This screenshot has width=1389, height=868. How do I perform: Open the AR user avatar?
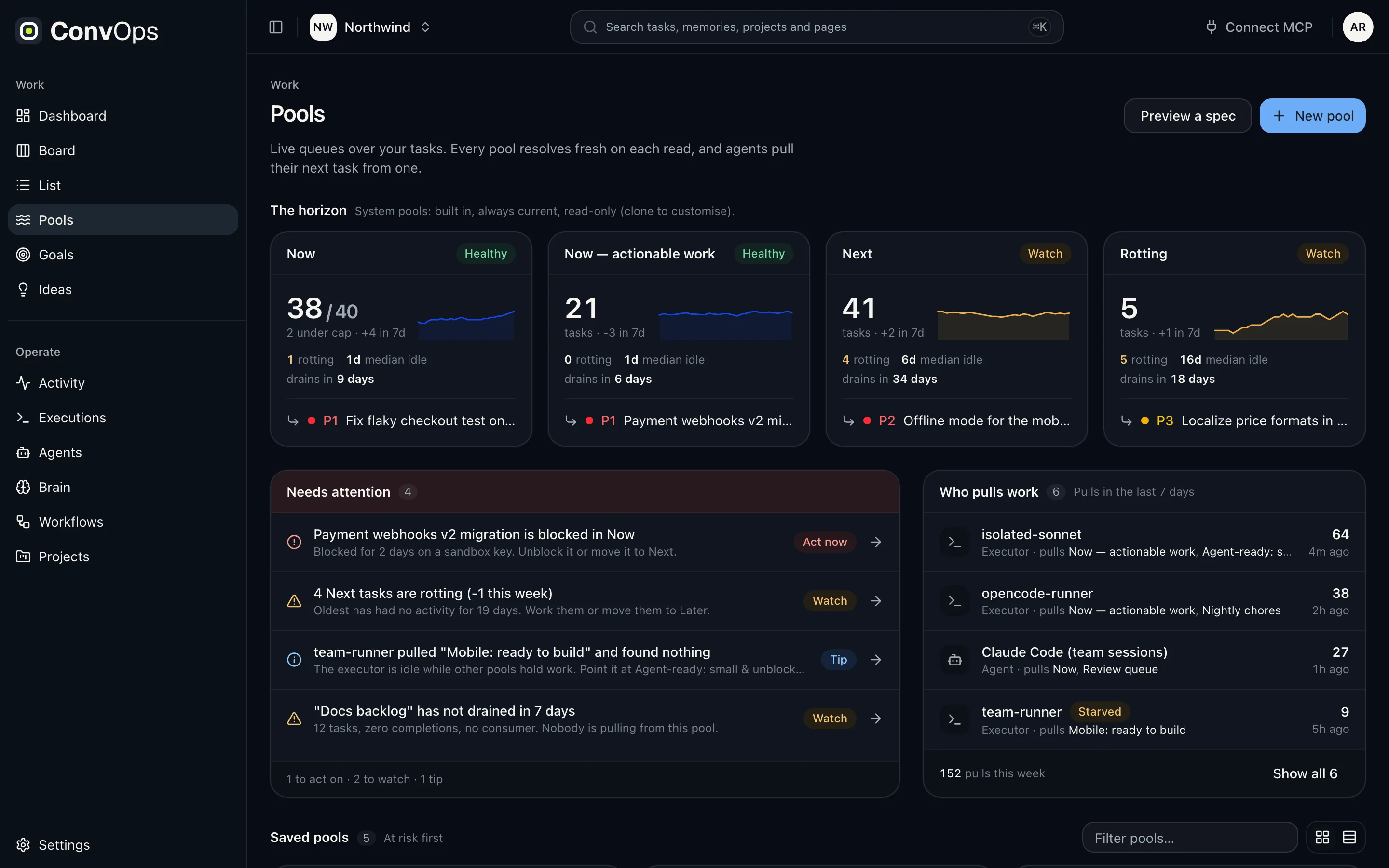point(1358,27)
